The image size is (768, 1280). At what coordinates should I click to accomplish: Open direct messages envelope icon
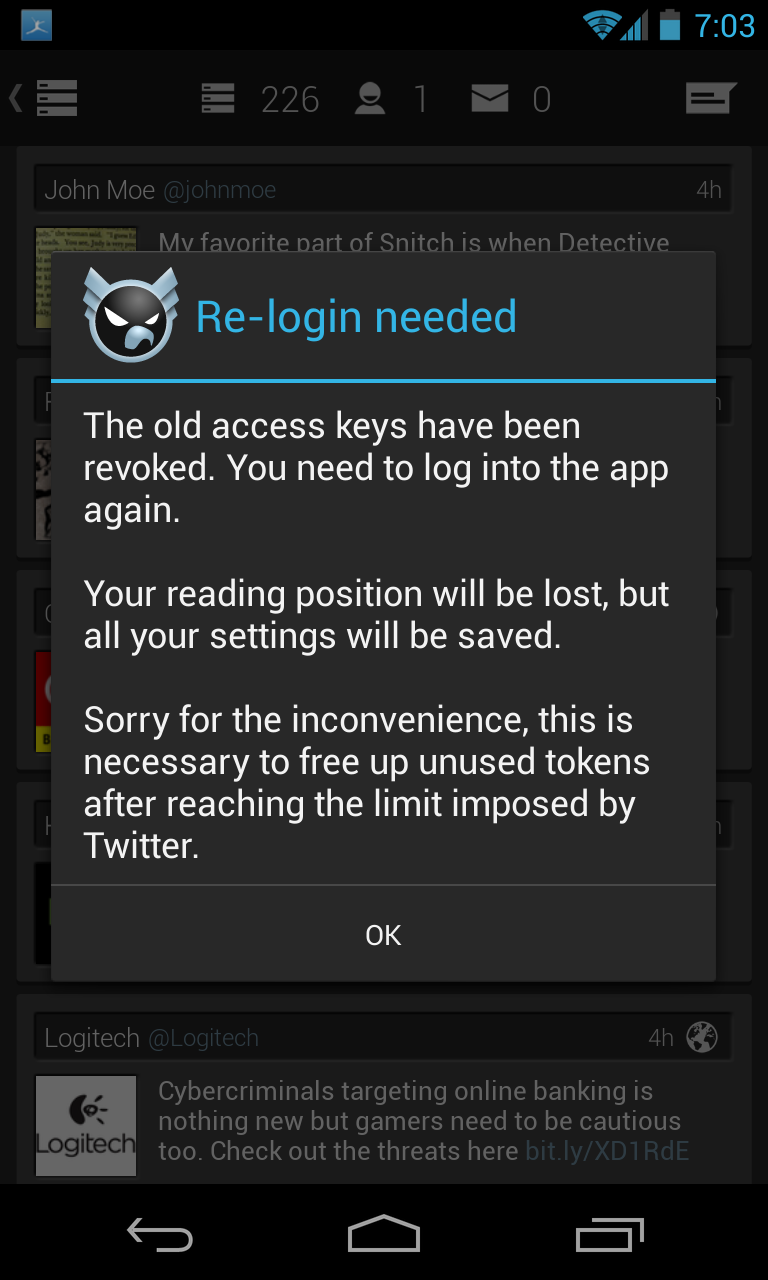point(489,98)
